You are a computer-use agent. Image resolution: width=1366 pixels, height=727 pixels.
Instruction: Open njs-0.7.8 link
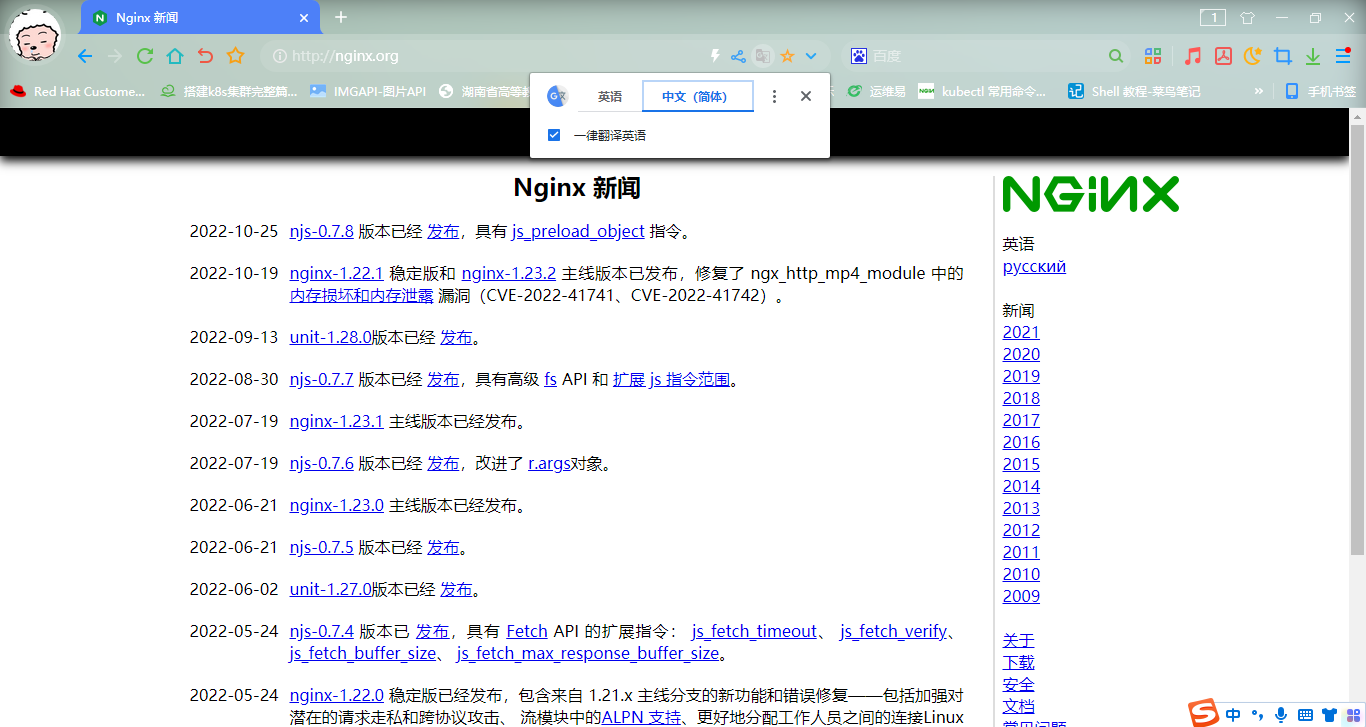[322, 231]
